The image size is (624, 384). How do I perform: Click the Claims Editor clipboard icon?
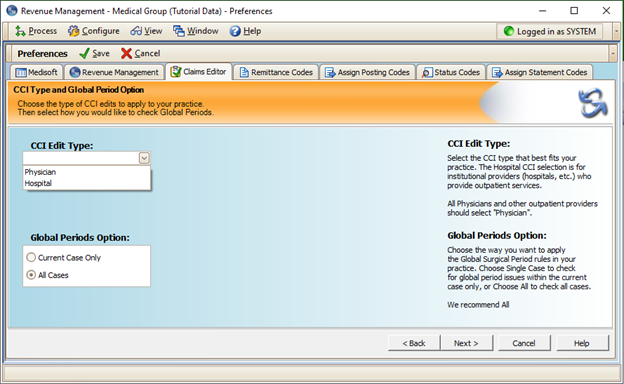176,72
